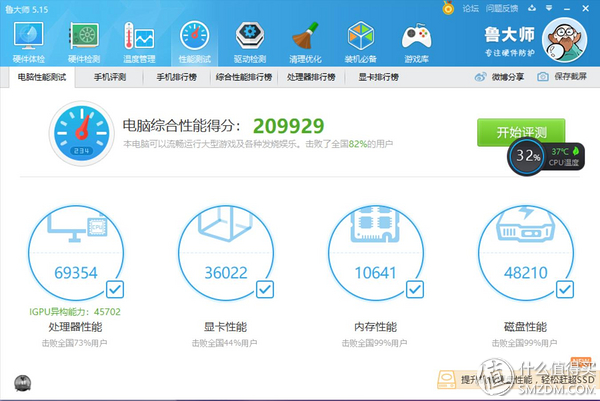
Task: Click the round badge icon at bottom left
Action: click(x=23, y=383)
